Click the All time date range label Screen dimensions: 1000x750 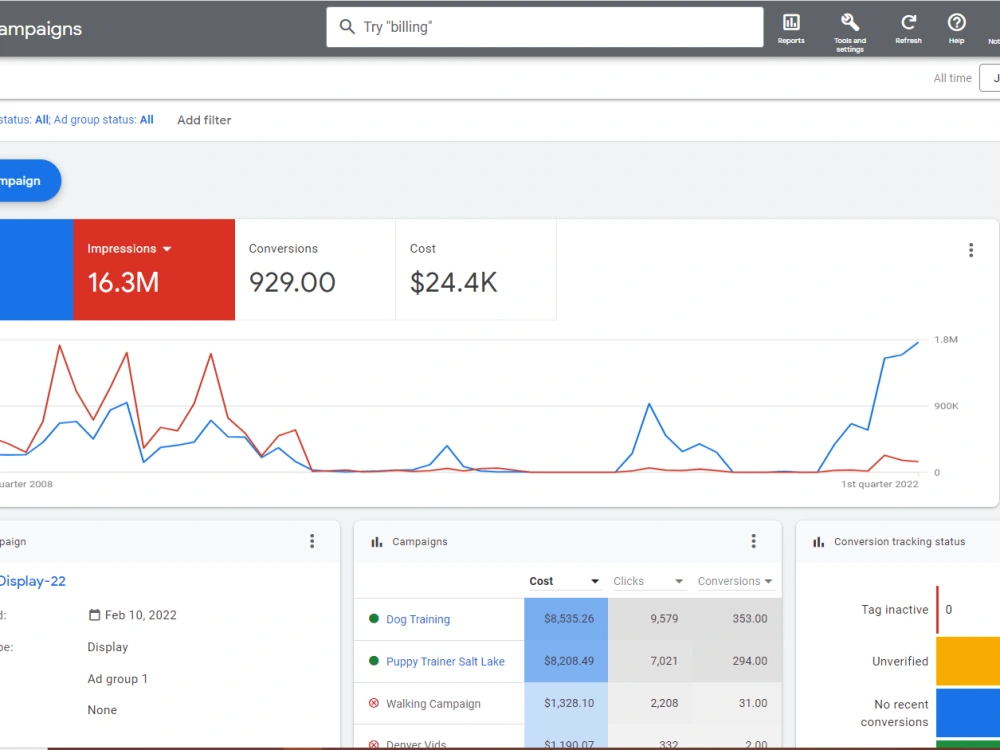point(952,78)
